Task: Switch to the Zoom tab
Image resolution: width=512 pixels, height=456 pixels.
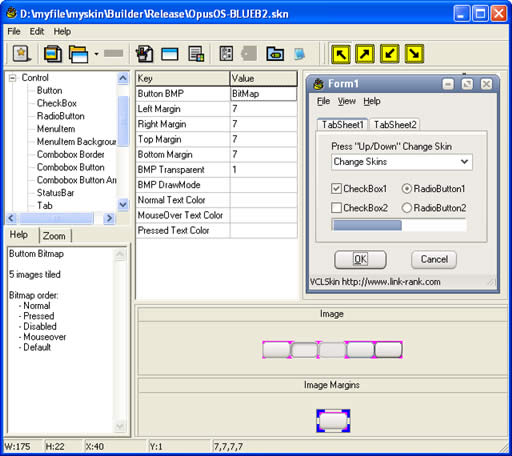Action: [x=54, y=236]
